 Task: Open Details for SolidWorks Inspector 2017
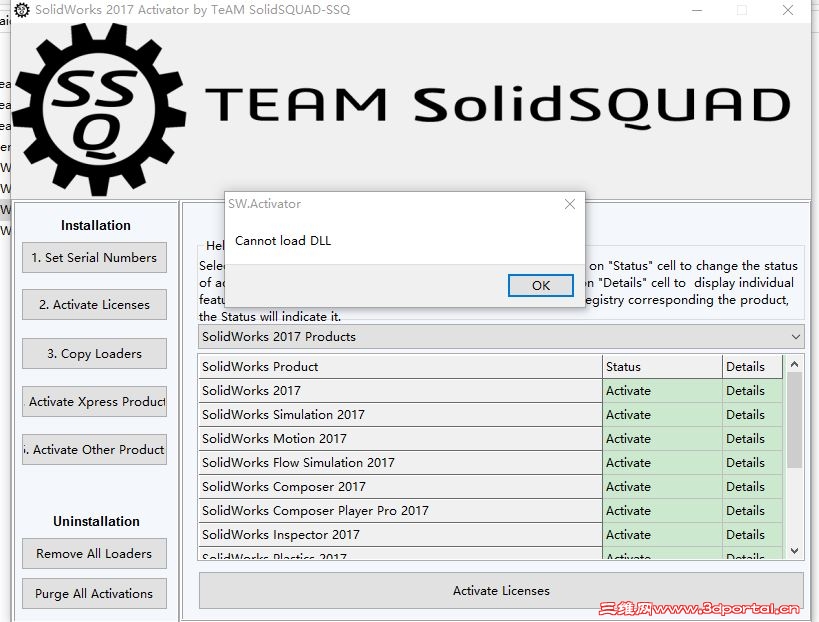pyautogui.click(x=753, y=535)
